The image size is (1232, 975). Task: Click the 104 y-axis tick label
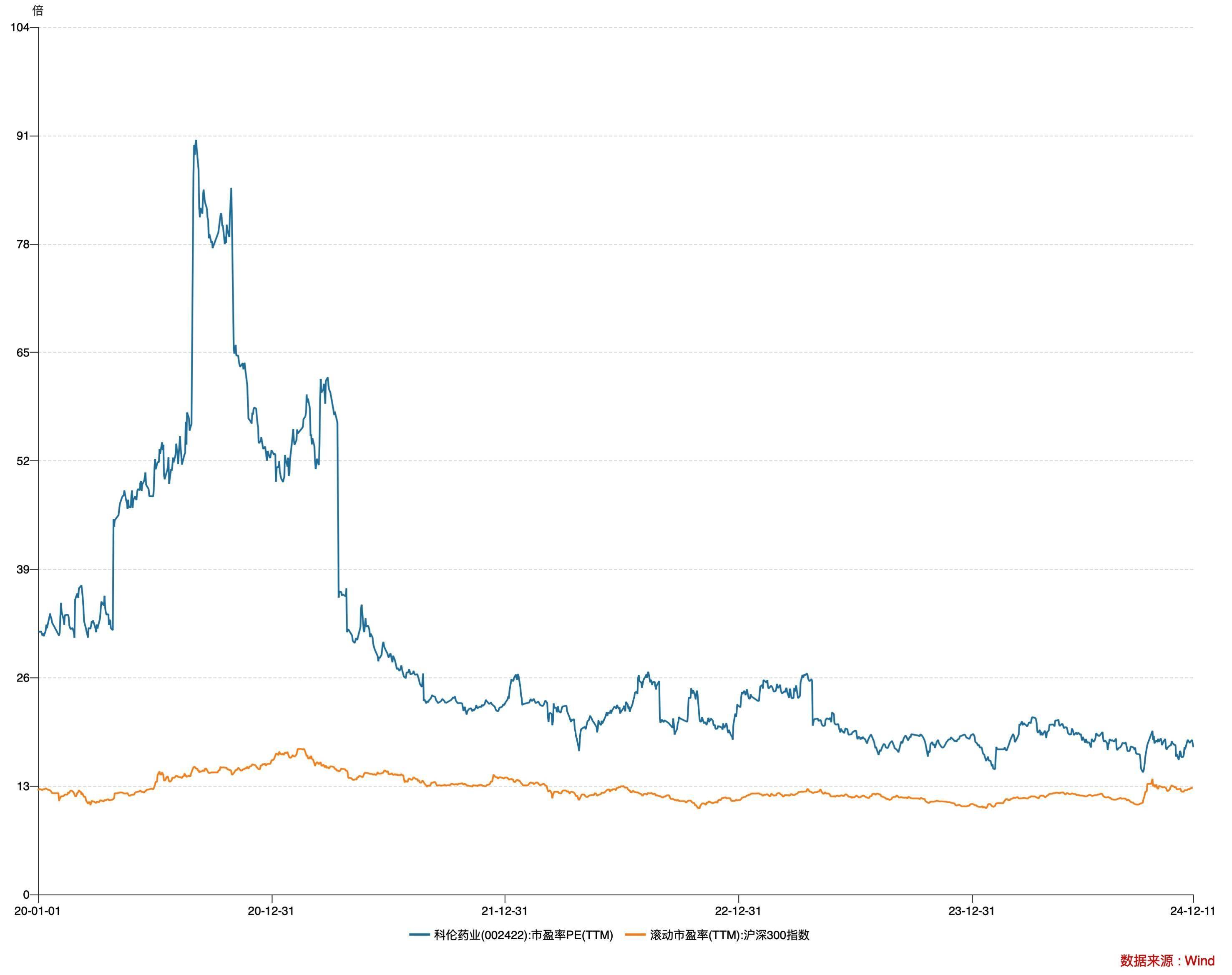(x=20, y=28)
